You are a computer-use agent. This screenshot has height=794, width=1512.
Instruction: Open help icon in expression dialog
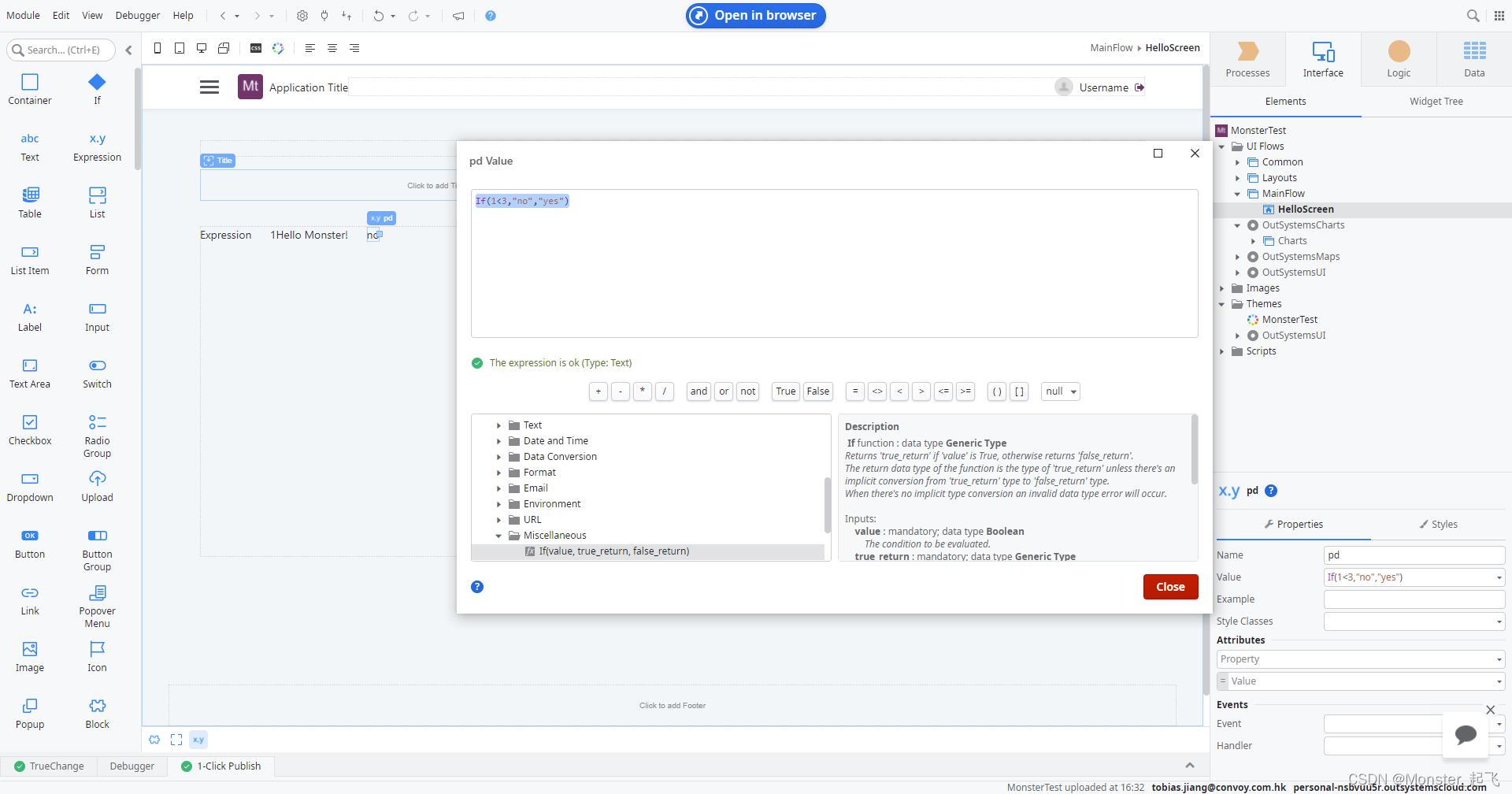477,587
